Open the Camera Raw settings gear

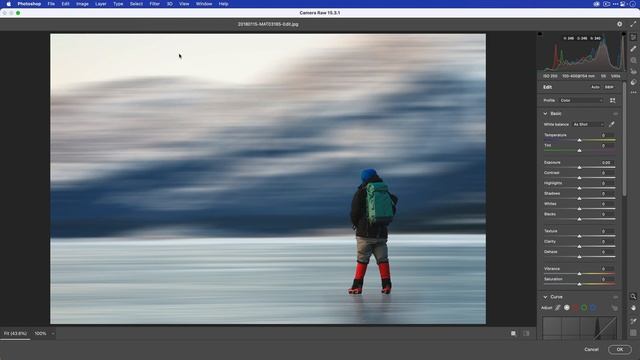pyautogui.click(x=620, y=24)
